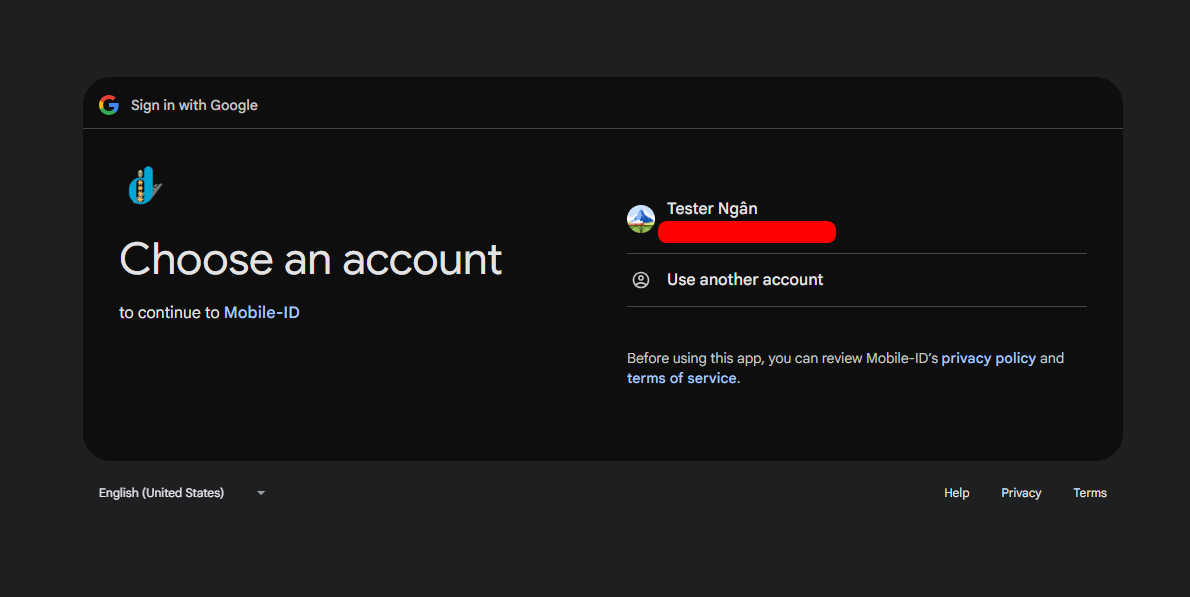Click the Sign in with Google header text

194,105
